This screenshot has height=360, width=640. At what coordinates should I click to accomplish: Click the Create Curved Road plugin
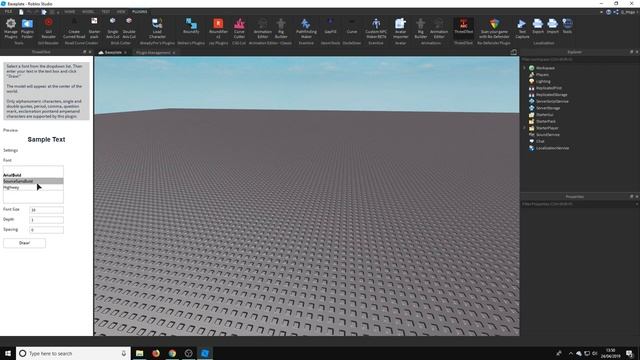(x=74, y=28)
